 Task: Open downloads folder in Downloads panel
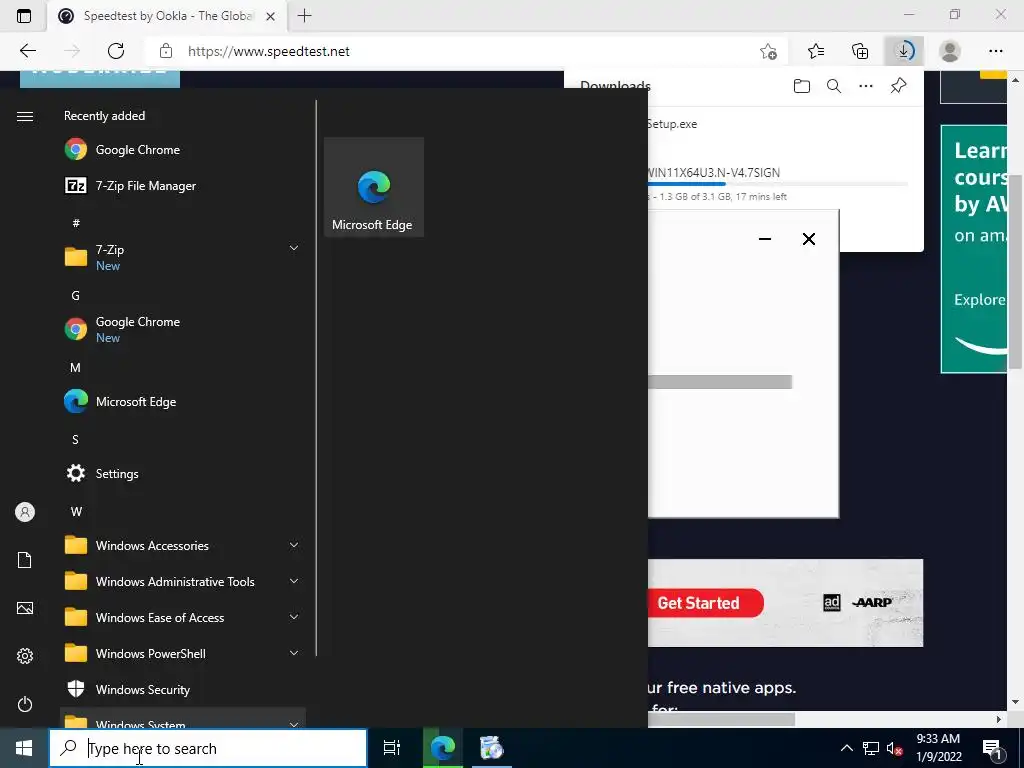pyautogui.click(x=802, y=86)
